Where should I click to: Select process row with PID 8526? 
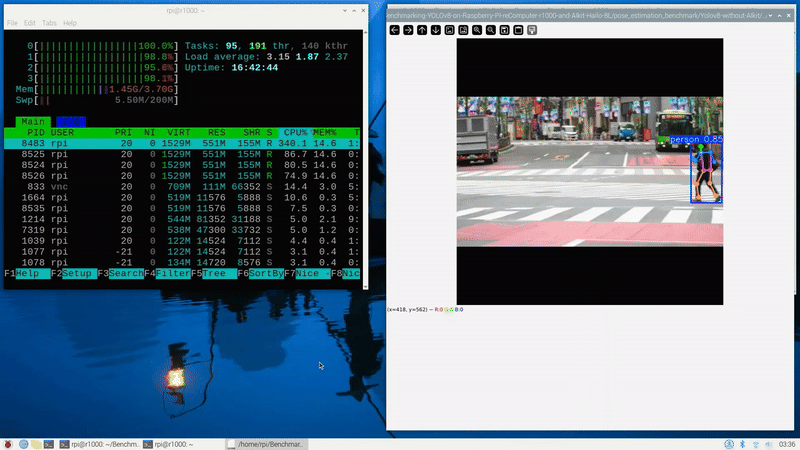pos(182,176)
